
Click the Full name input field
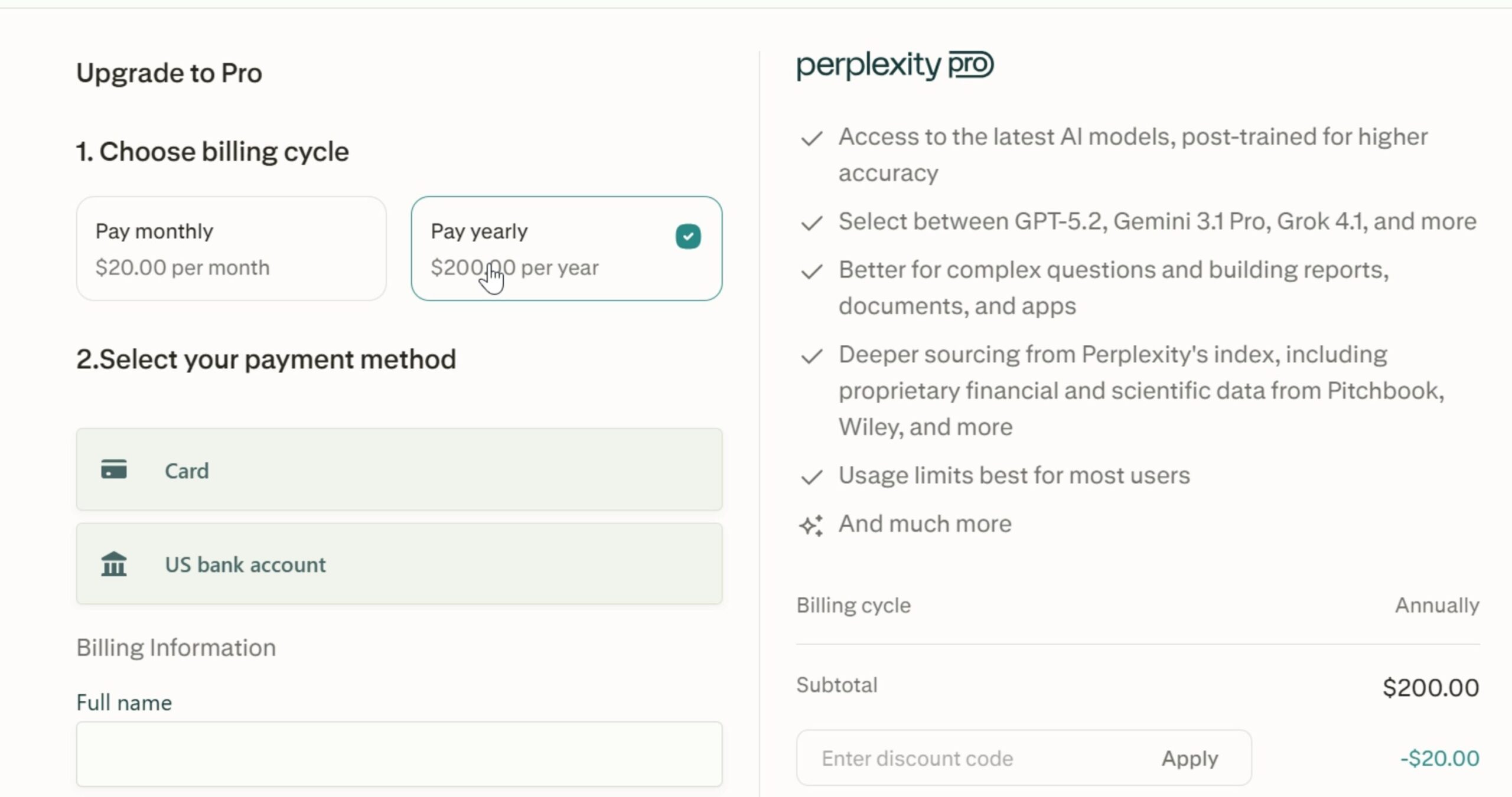[x=399, y=754]
